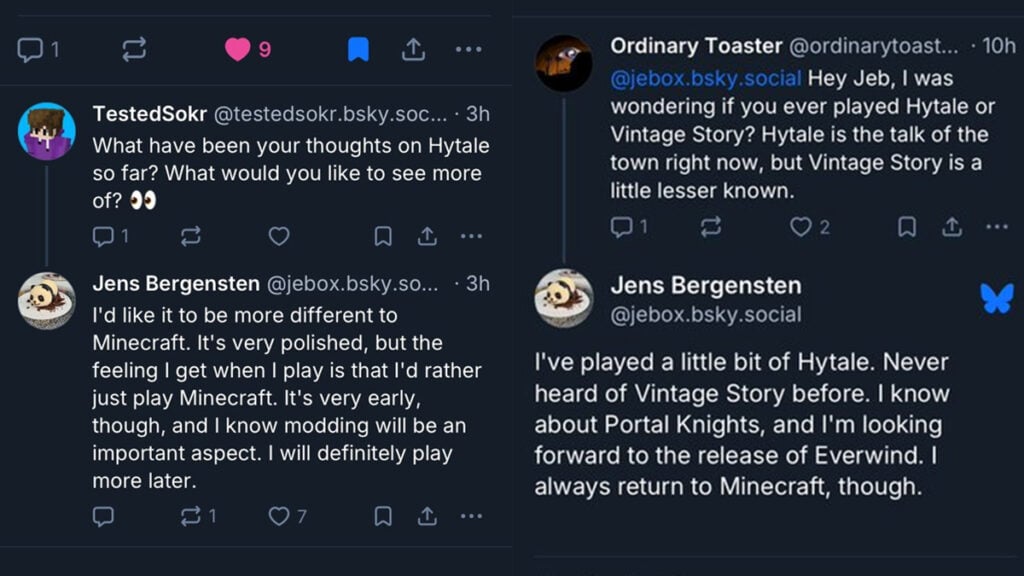Image resolution: width=1024 pixels, height=576 pixels.
Task: Toggle the like heart on Ordinary Toaster's post
Action: coord(800,227)
